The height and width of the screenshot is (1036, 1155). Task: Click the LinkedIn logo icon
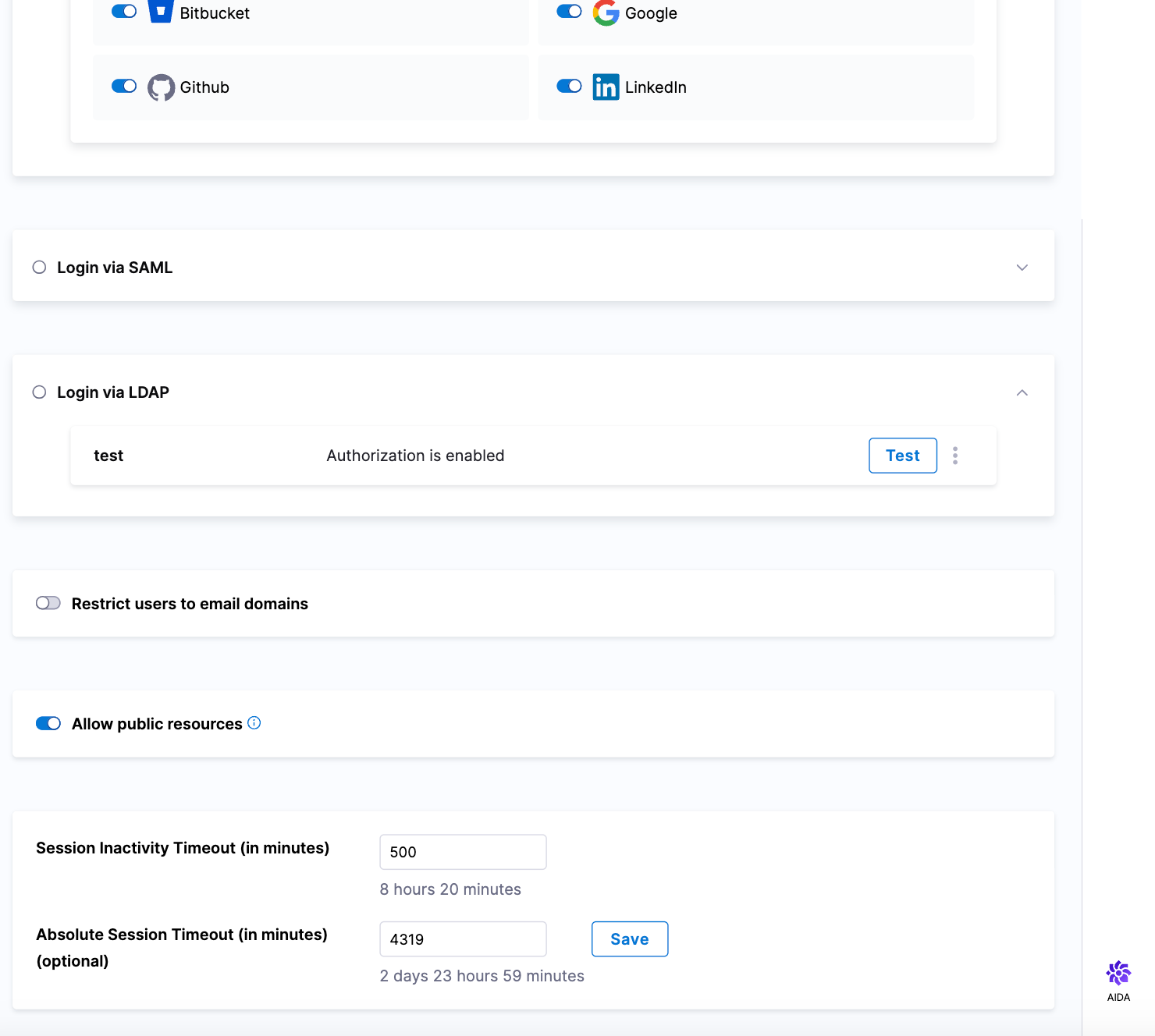(606, 87)
